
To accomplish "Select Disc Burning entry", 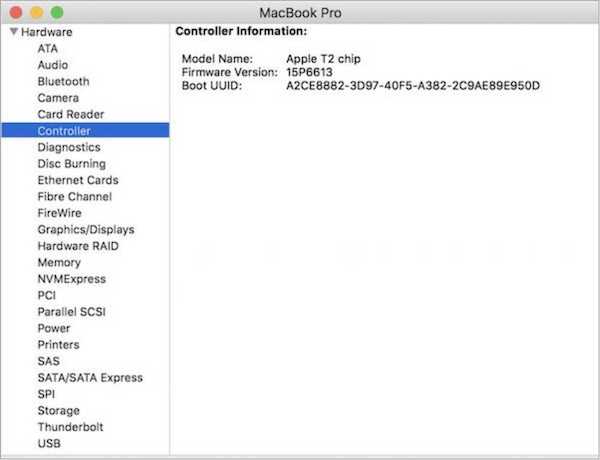I will point(72,164).
